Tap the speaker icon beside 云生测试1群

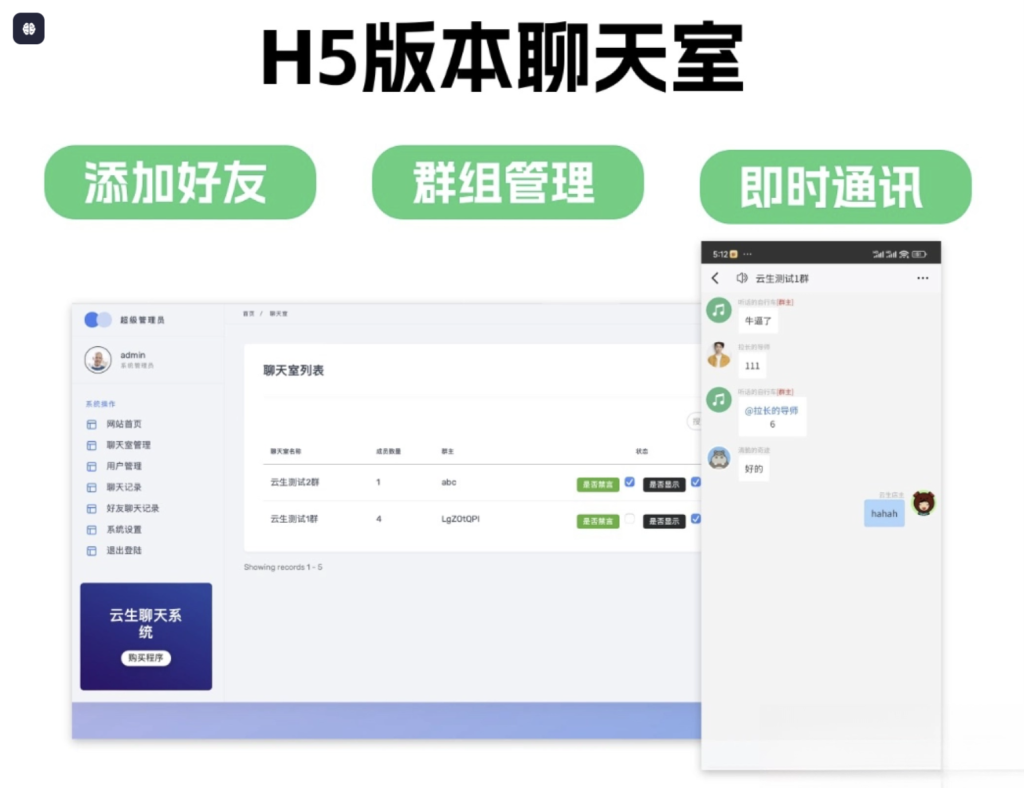[x=740, y=278]
